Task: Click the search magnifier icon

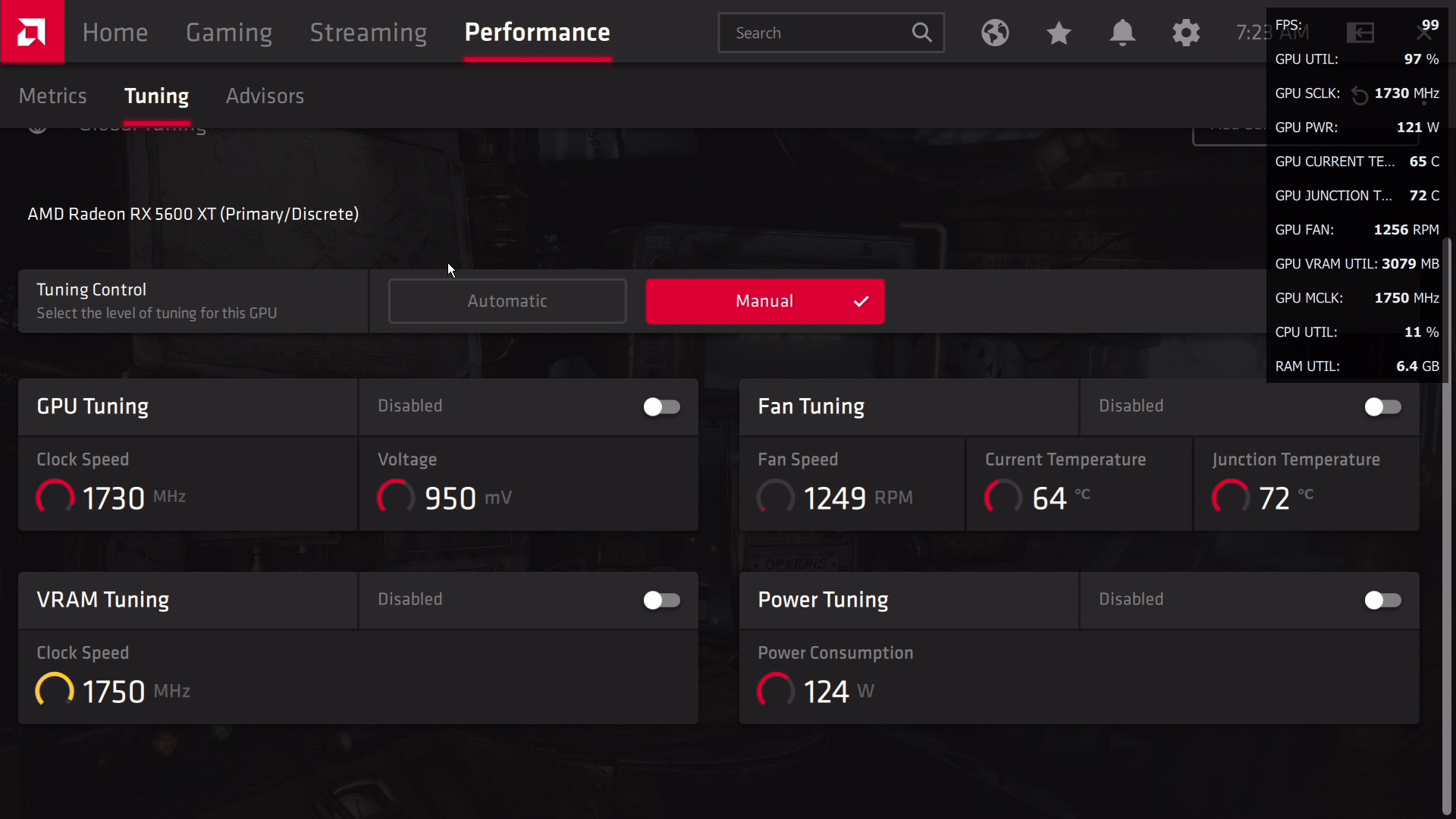Action: coord(921,33)
